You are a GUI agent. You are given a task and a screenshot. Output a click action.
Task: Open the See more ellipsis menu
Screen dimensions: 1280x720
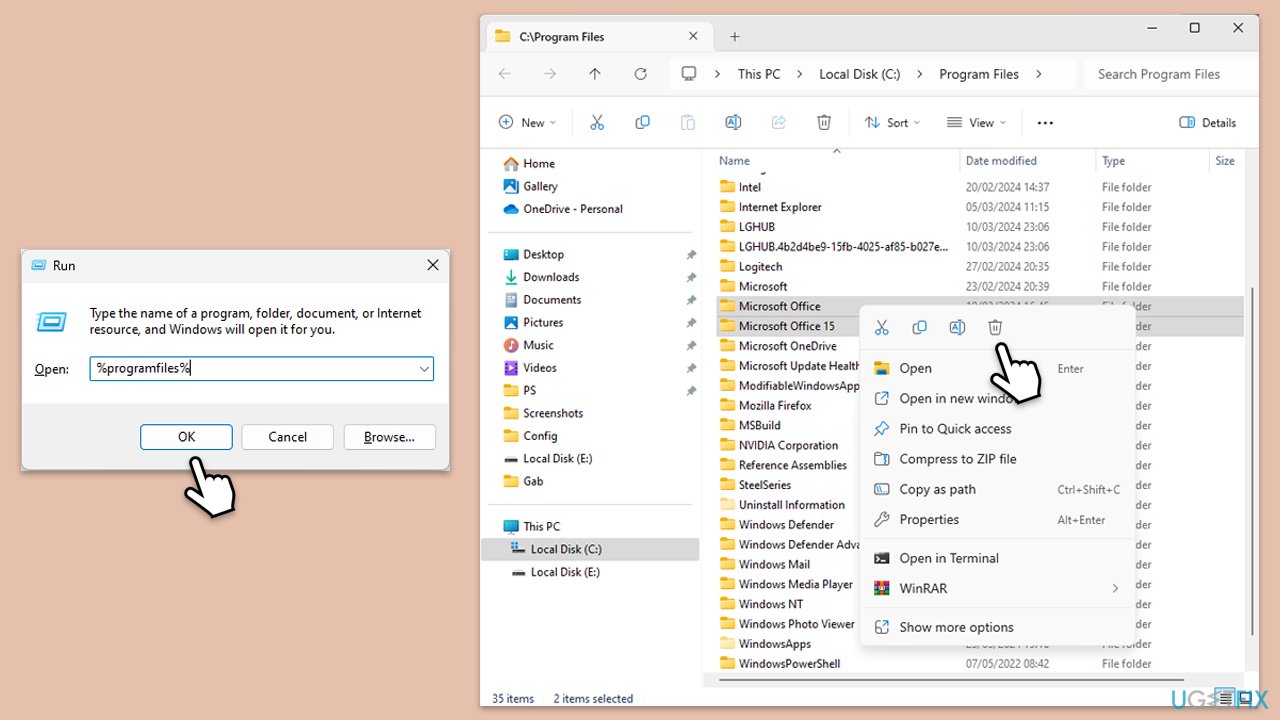[1045, 123]
